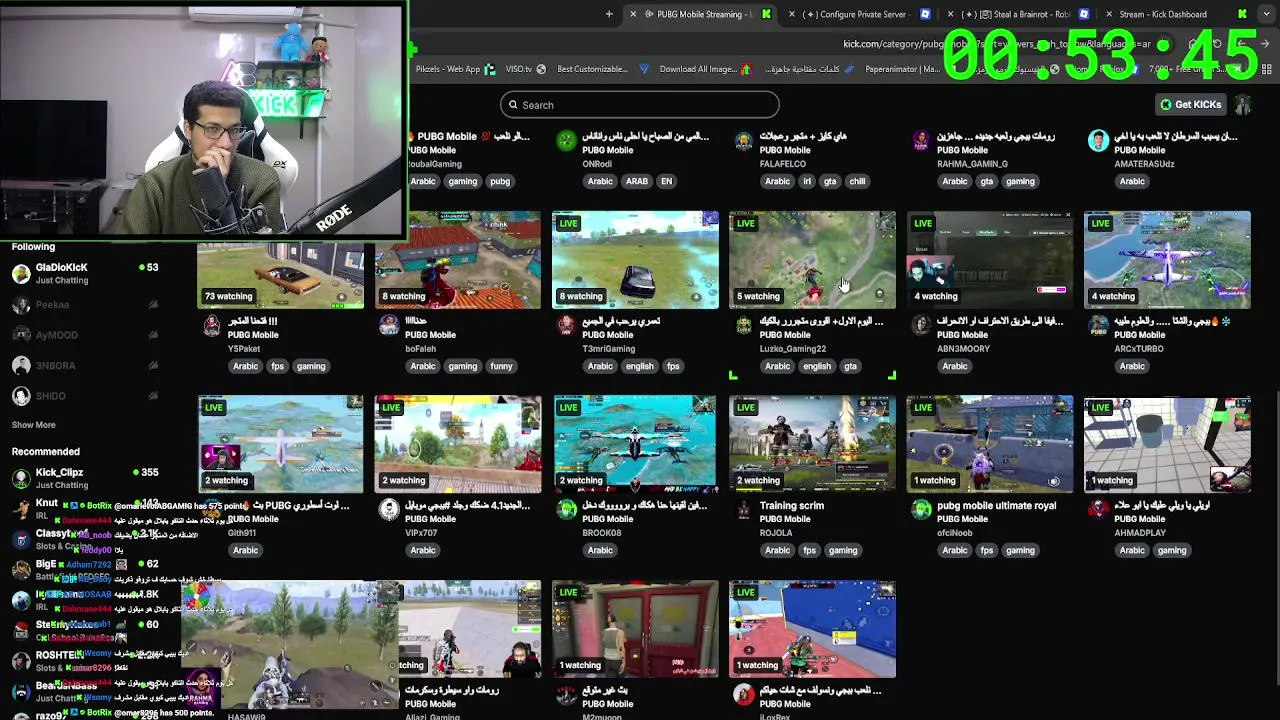Select english tag under T3mriGaming
Viewport: 1280px width, 720px height.
[639, 366]
